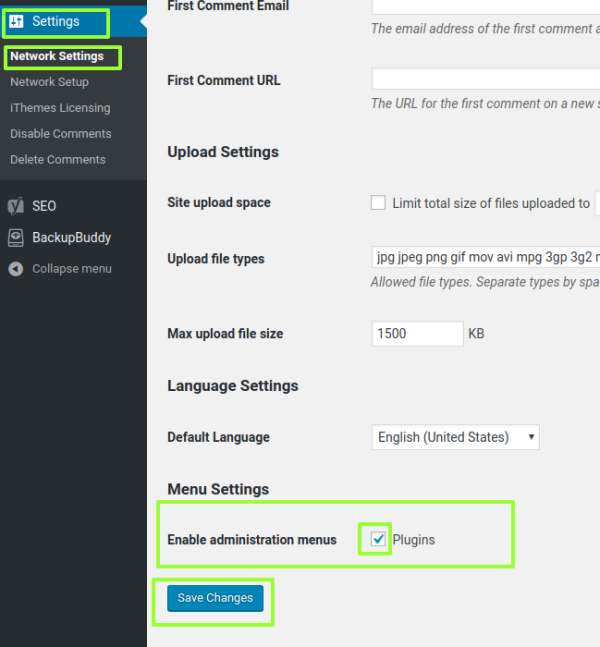Open the Network Settings submenu item
Viewport: 600px width, 647px height.
[57, 56]
